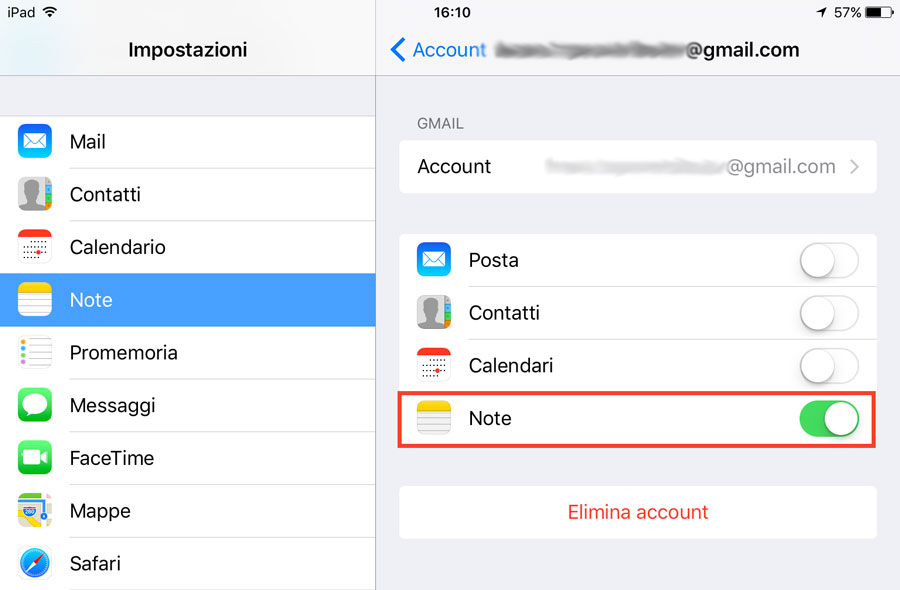
Task: Open Messaggi settings via its icon
Action: pyautogui.click(x=34, y=405)
